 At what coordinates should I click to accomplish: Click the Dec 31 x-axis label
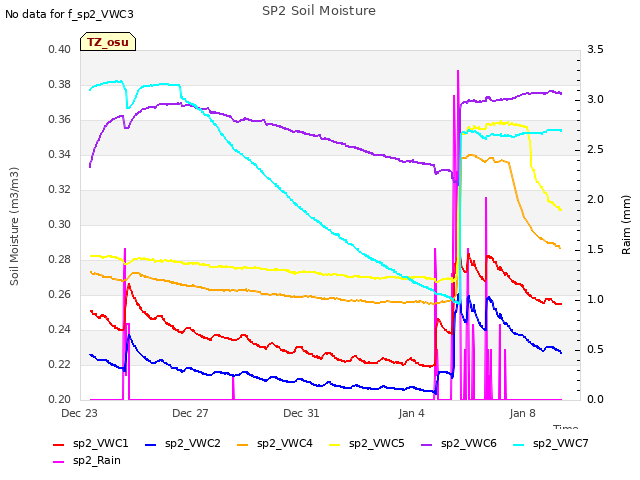(x=301, y=413)
